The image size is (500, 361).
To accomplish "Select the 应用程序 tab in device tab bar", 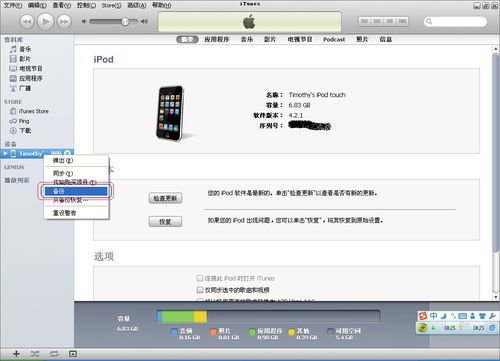I will click(x=217, y=39).
